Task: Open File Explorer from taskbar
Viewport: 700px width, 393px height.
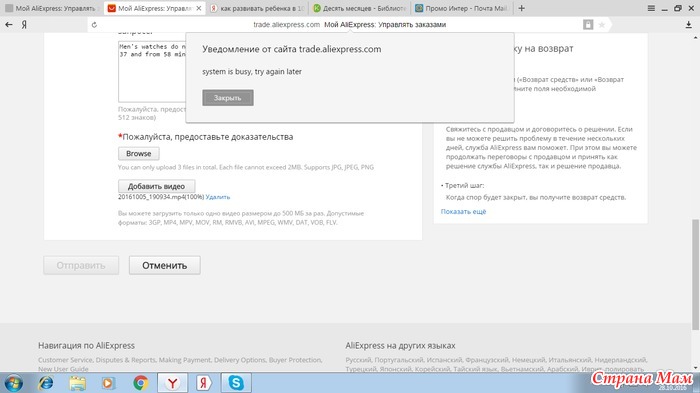Action: point(77,383)
